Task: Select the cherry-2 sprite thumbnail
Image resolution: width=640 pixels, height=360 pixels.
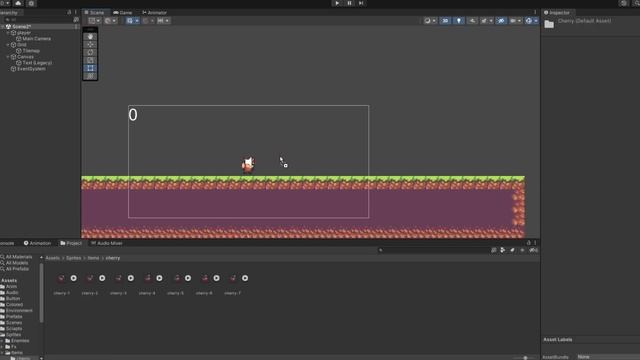Action: pos(90,278)
